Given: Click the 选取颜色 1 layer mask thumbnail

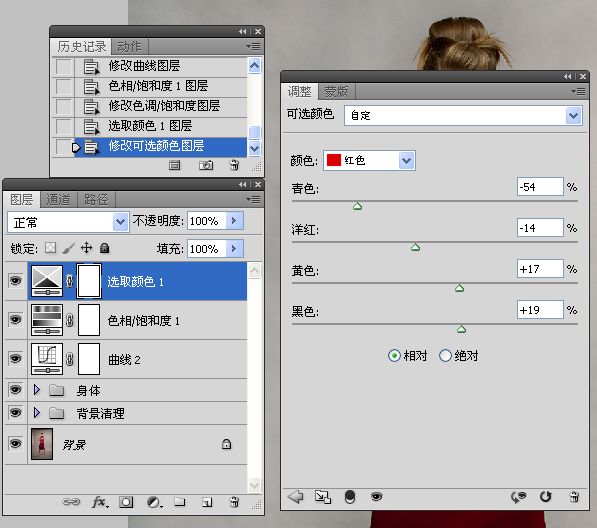Looking at the screenshot, I should pyautogui.click(x=89, y=281).
